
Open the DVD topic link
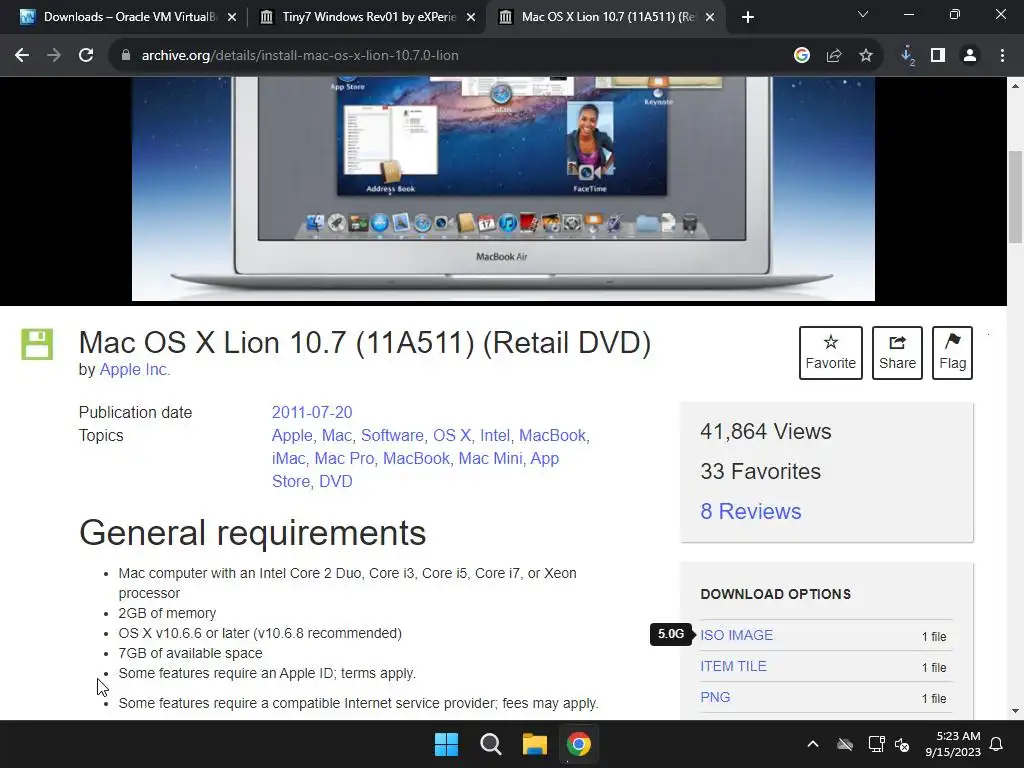336,481
